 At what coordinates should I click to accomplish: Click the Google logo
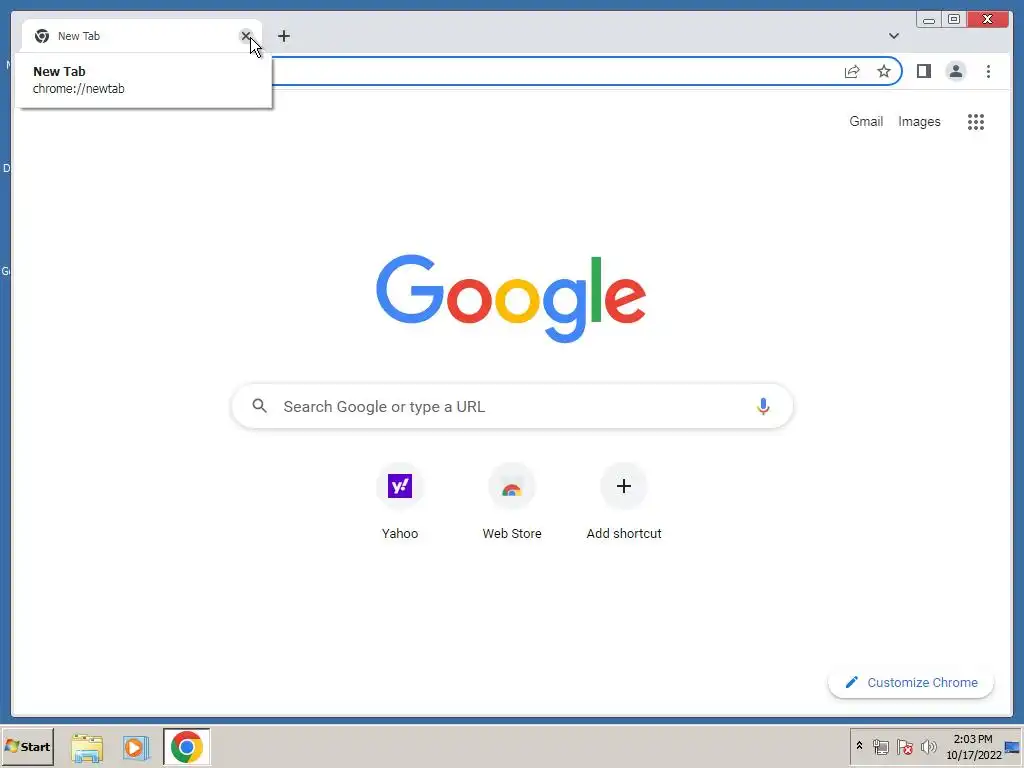(x=511, y=298)
